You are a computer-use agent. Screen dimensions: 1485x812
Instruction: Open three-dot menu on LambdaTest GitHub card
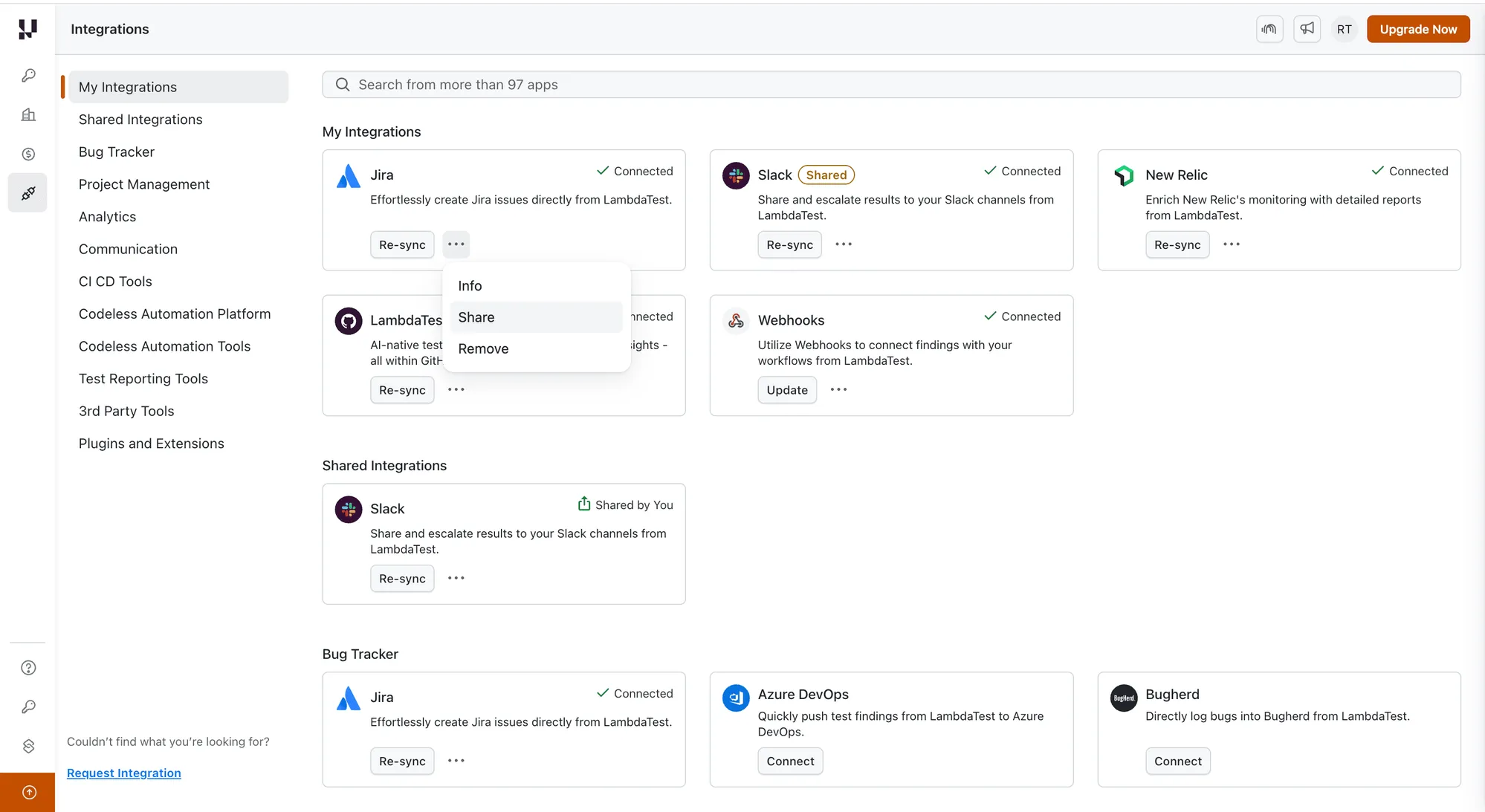click(x=456, y=390)
